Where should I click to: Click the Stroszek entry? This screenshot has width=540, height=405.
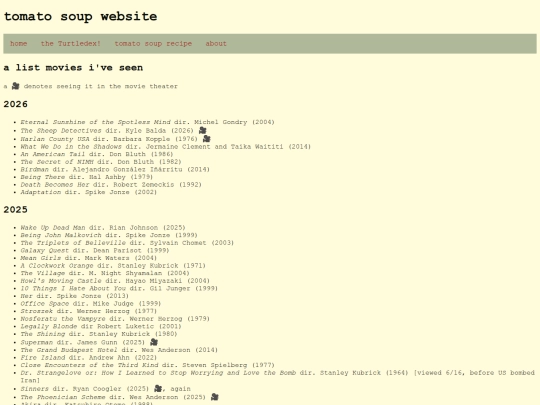tap(89, 311)
